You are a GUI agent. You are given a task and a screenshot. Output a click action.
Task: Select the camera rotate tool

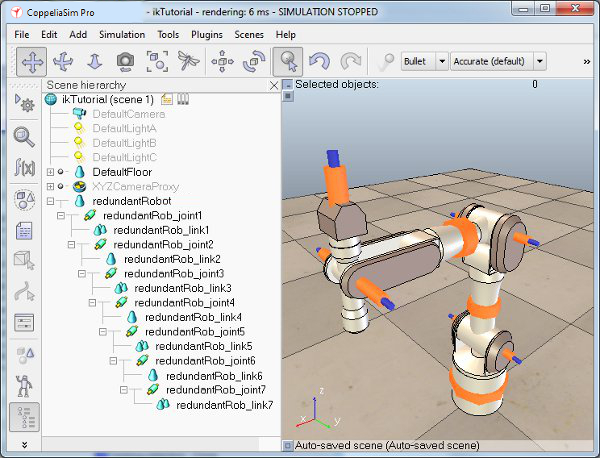(63, 61)
